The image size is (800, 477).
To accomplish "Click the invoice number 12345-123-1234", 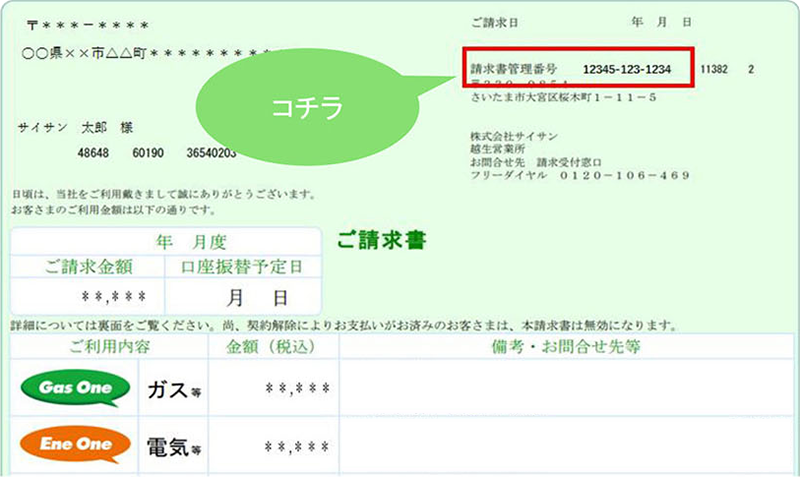I will tap(627, 69).
